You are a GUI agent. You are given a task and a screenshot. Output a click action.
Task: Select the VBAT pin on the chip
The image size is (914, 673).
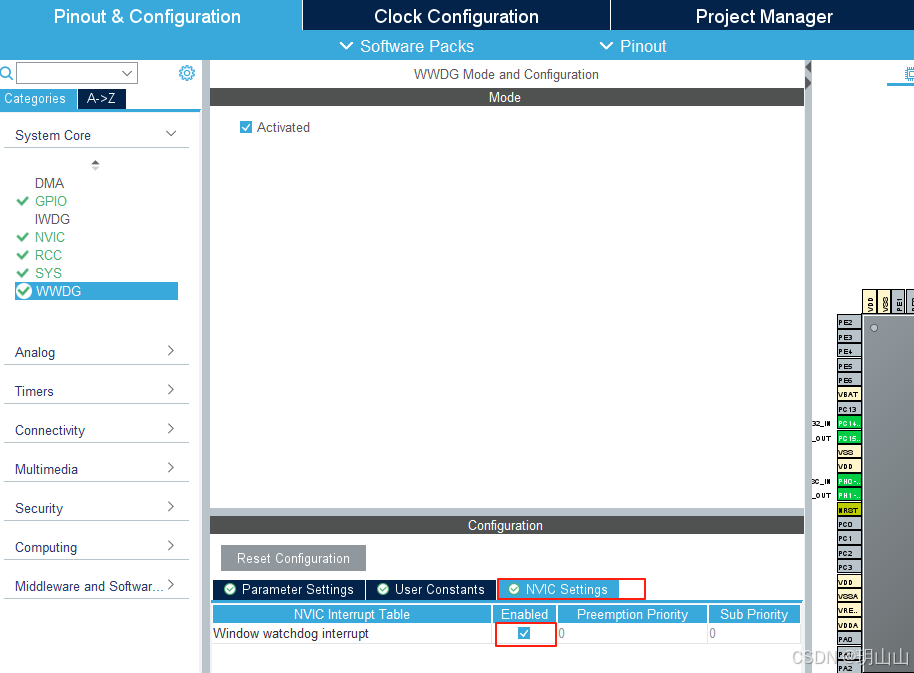pyautogui.click(x=849, y=394)
